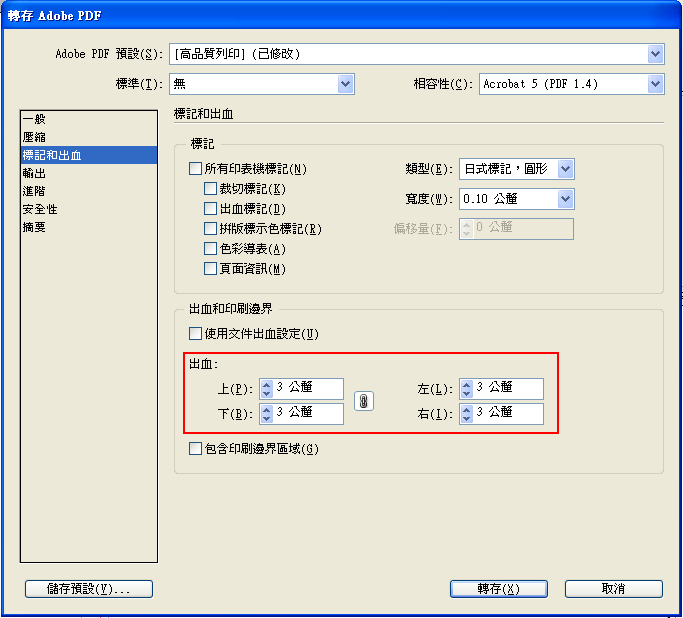Enable 所有印表機標記 checkbox
The width and height of the screenshot is (683, 618).
(x=195, y=169)
